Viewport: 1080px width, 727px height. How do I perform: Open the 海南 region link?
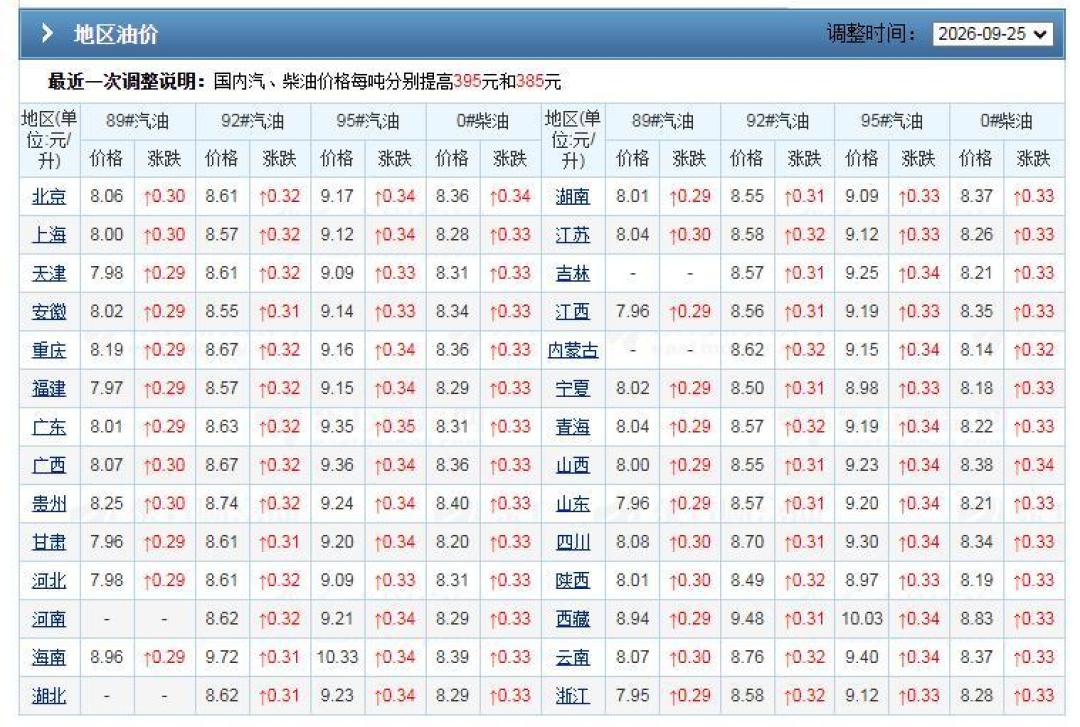49,657
